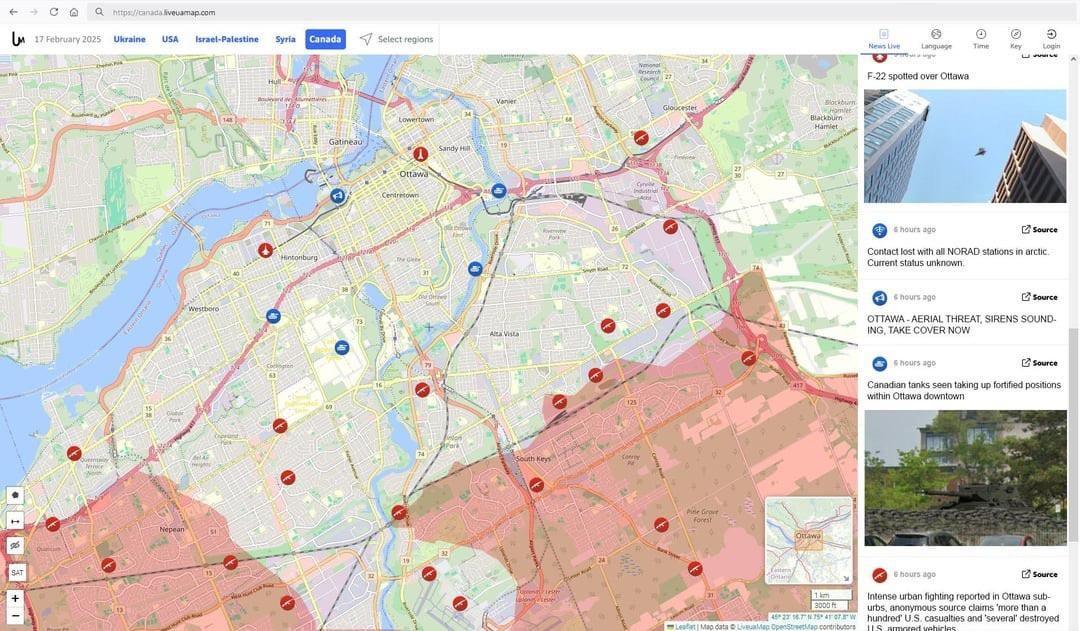
Task: Select the polygon draw tool on map
Action: 15,495
